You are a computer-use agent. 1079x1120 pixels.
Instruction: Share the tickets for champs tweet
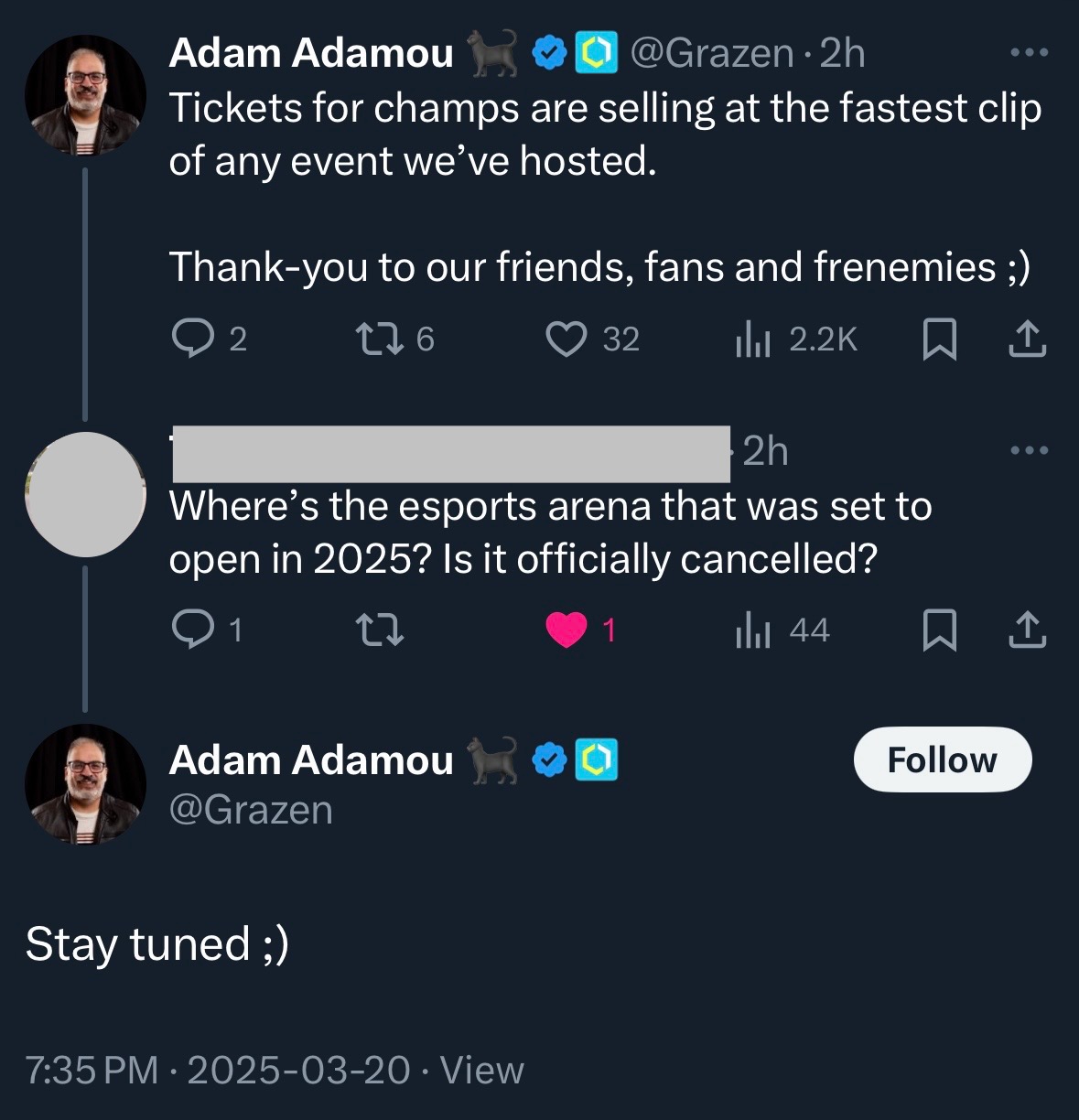click(x=1027, y=339)
